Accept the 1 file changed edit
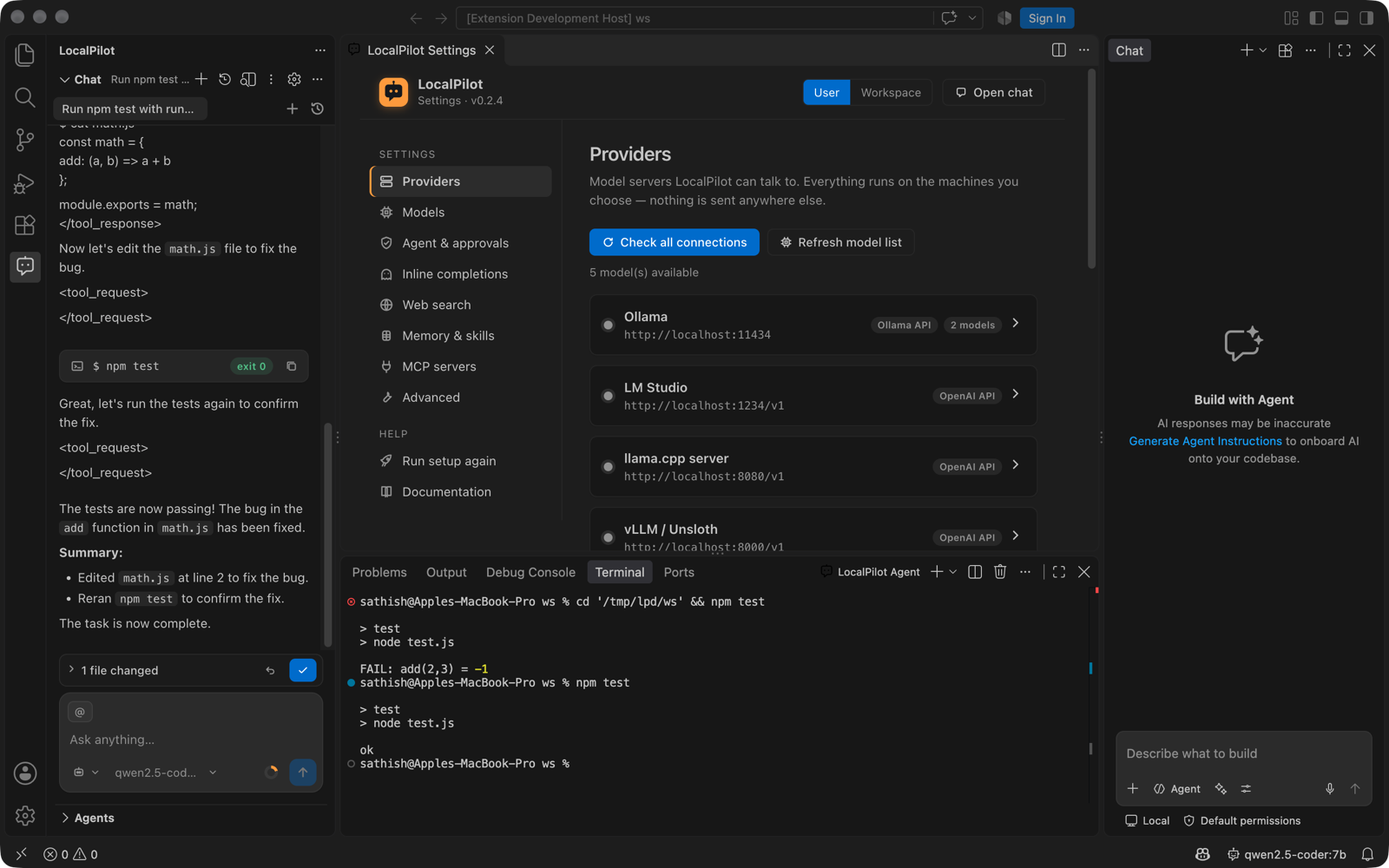 point(303,670)
